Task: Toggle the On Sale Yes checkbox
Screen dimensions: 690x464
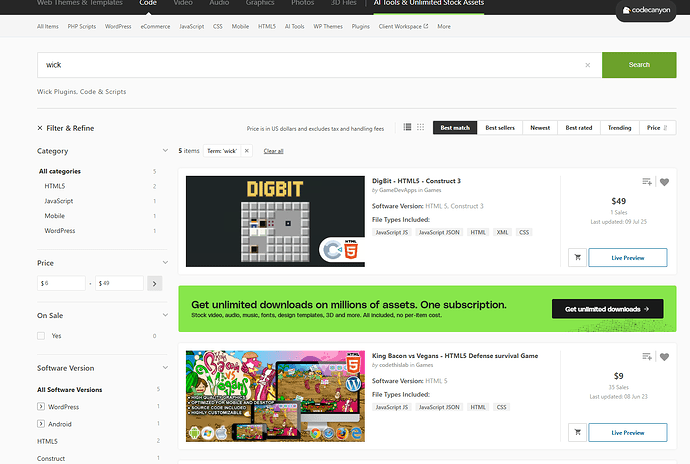Action: (x=41, y=336)
